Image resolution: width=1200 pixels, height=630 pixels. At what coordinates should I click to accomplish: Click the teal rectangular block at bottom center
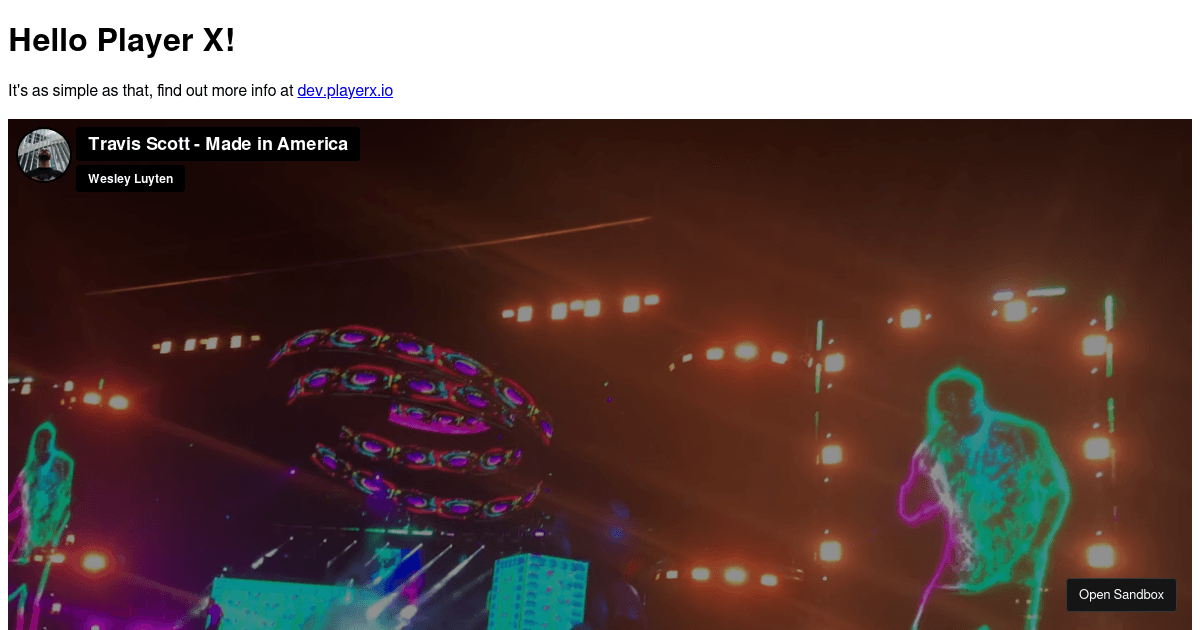point(523,592)
